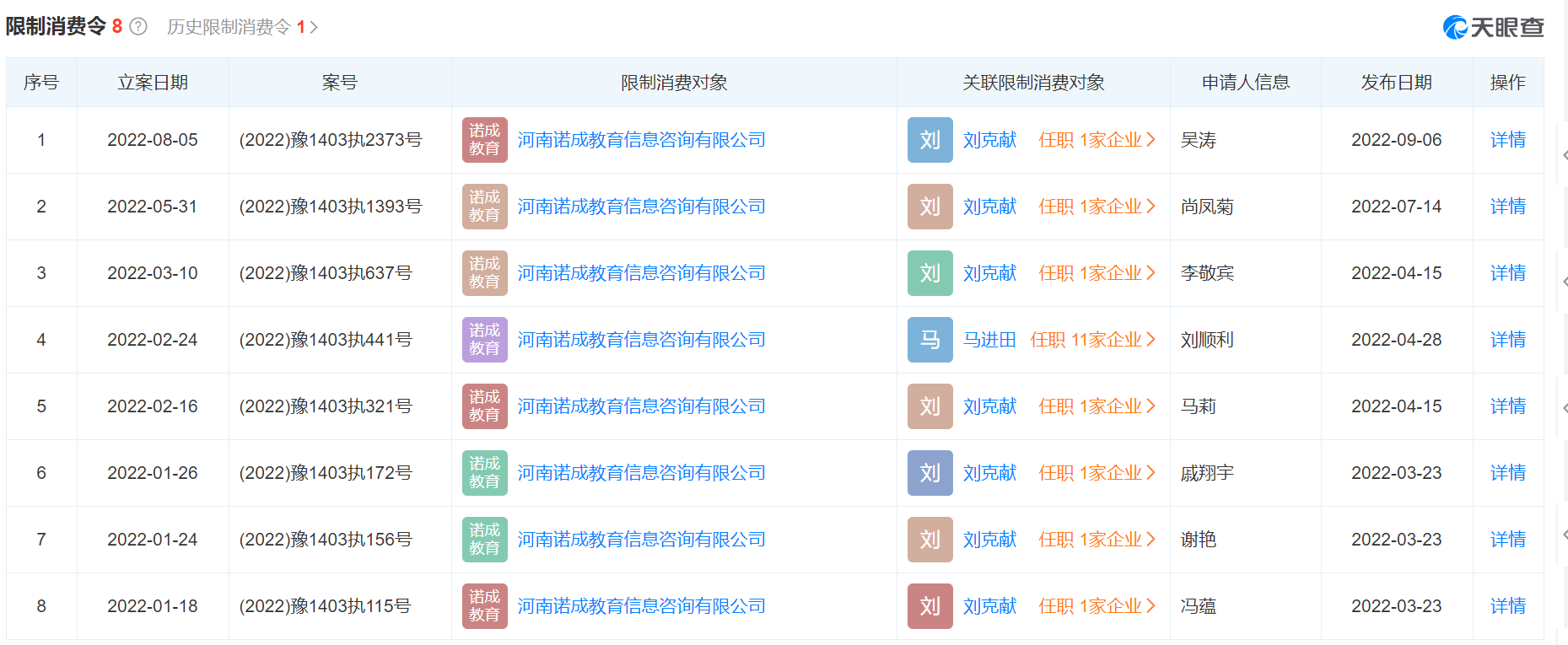The width and height of the screenshot is (1568, 645).
Task: Expand 任职 1家企业 in the 吴涛 row
Action: coord(1097,140)
